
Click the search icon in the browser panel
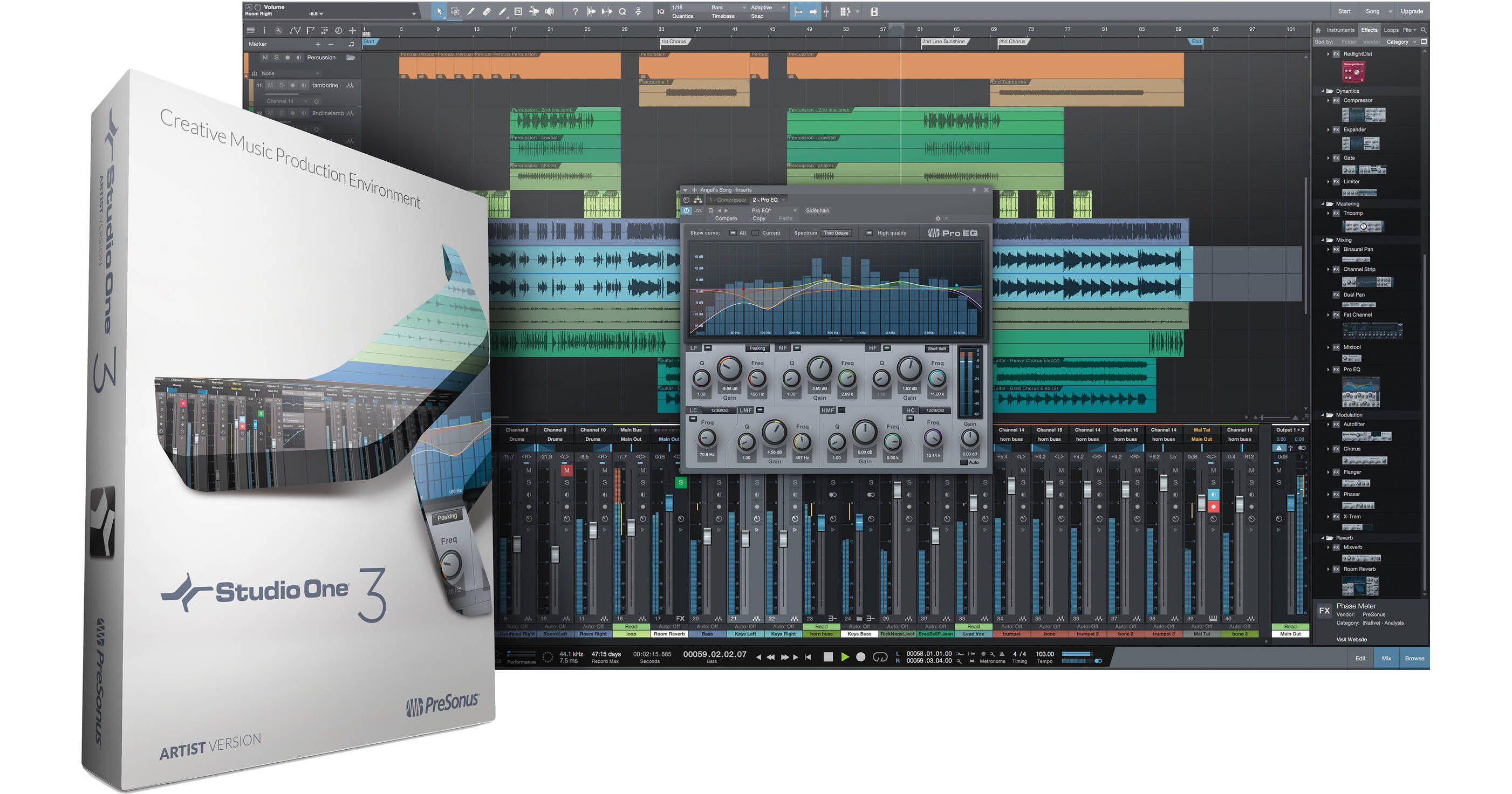(1424, 31)
